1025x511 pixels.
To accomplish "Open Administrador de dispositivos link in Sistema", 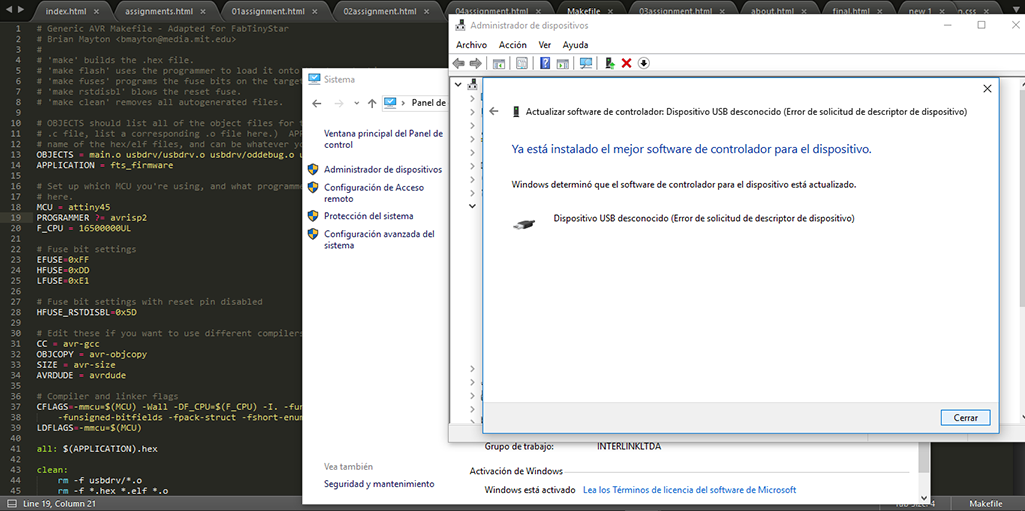I will (382, 169).
